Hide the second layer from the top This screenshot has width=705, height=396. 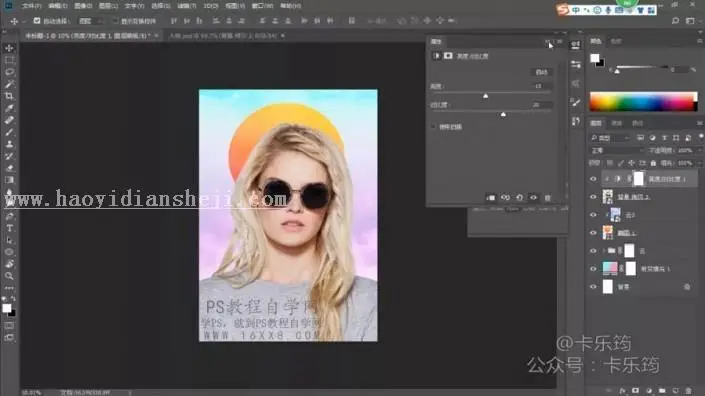(593, 197)
